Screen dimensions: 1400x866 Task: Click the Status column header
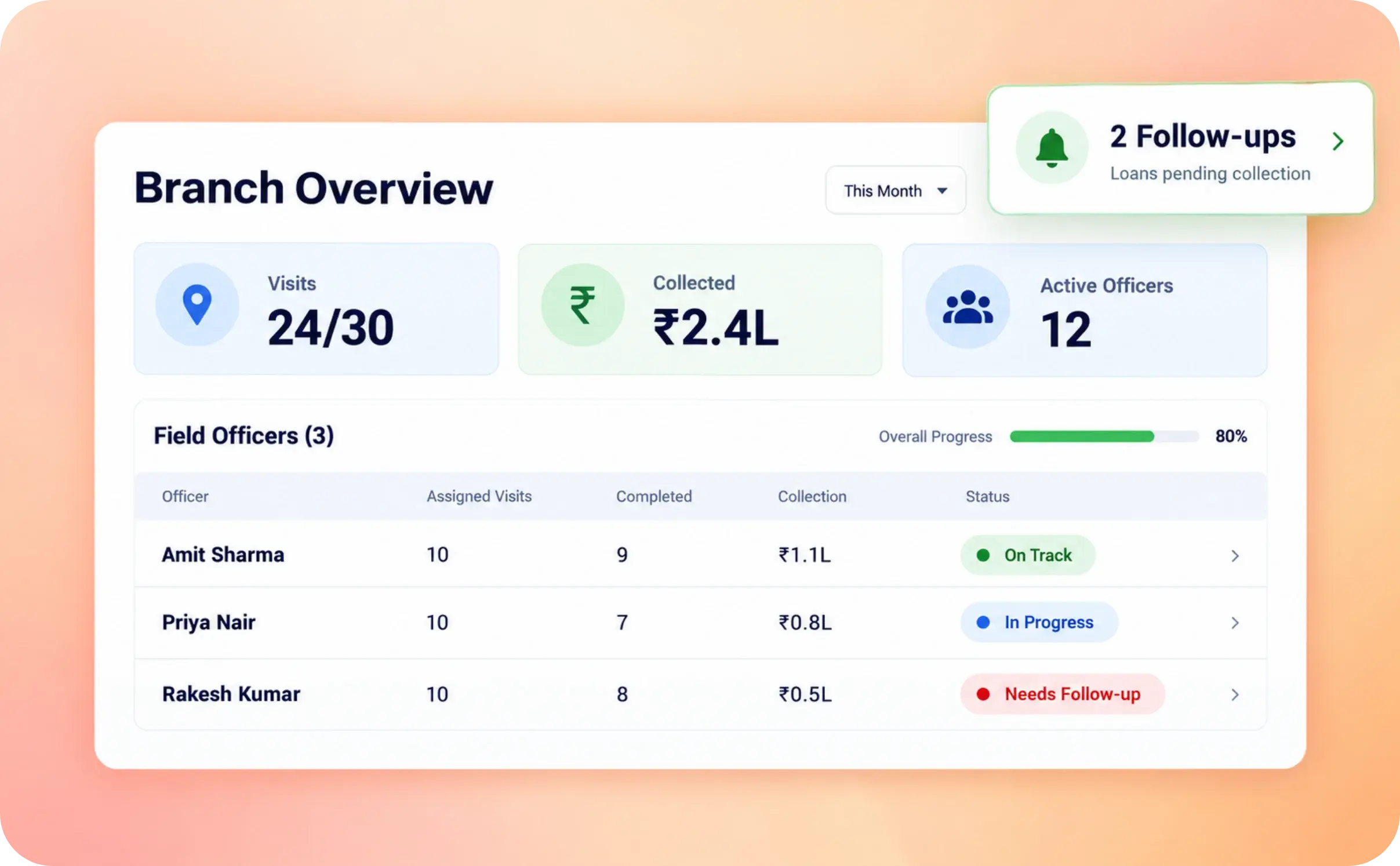point(987,496)
